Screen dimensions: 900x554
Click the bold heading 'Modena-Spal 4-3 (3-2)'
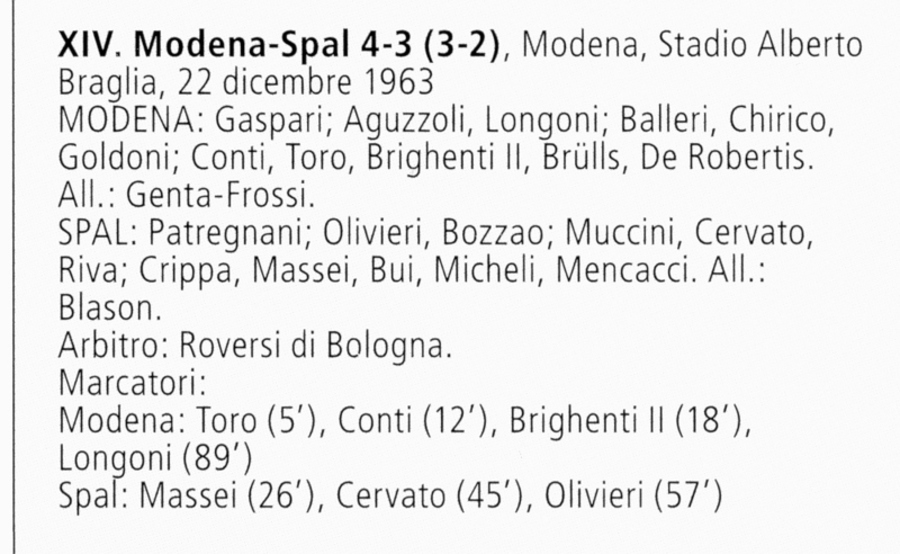coord(317,45)
